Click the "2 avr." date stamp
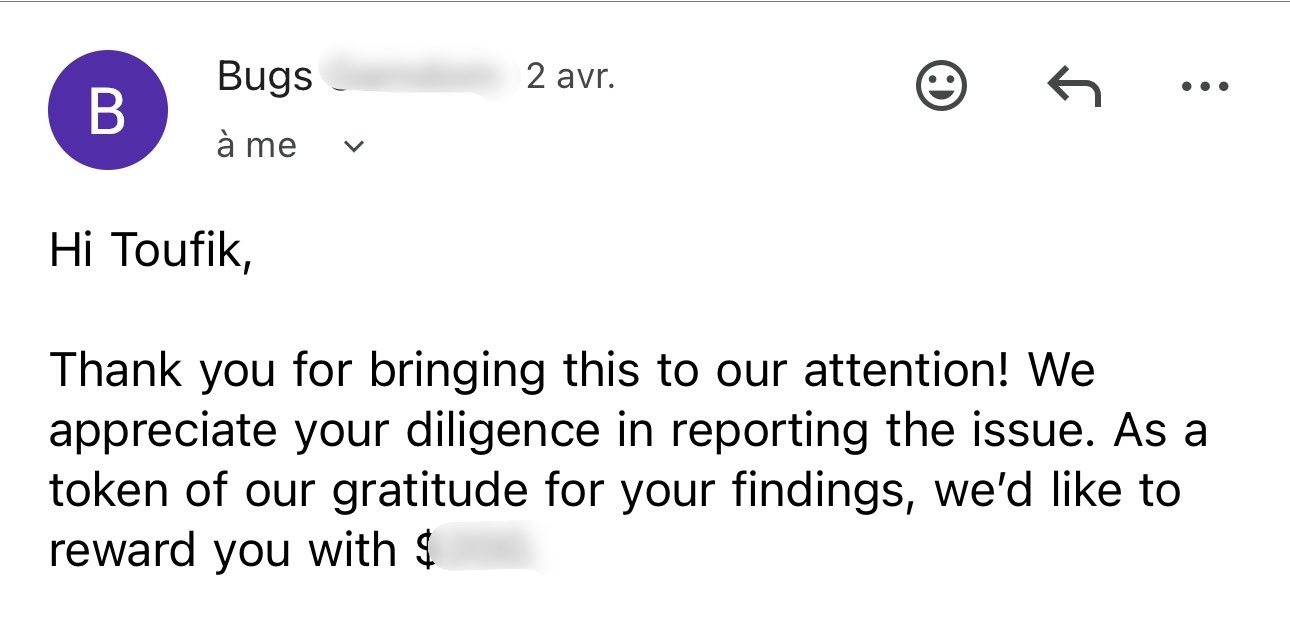Screen dimensions: 1290x624 pyautogui.click(x=570, y=76)
